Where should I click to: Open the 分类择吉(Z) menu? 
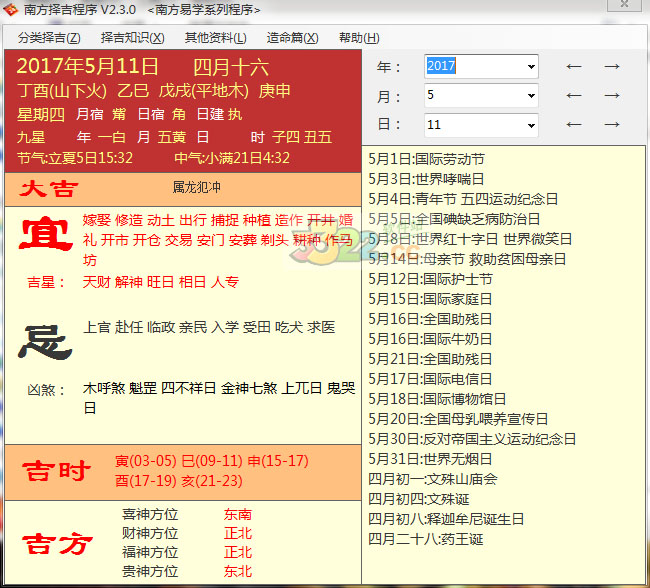[49, 38]
